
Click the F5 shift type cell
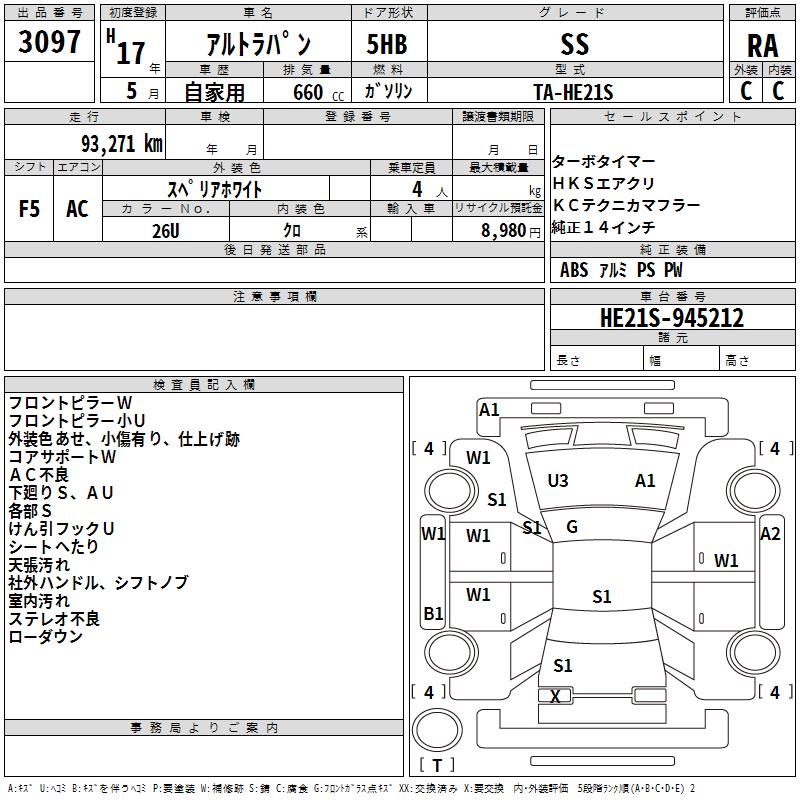tap(29, 209)
